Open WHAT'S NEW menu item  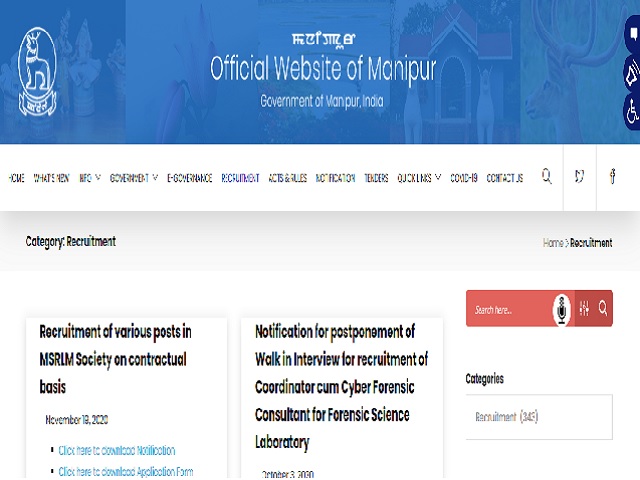click(51, 178)
